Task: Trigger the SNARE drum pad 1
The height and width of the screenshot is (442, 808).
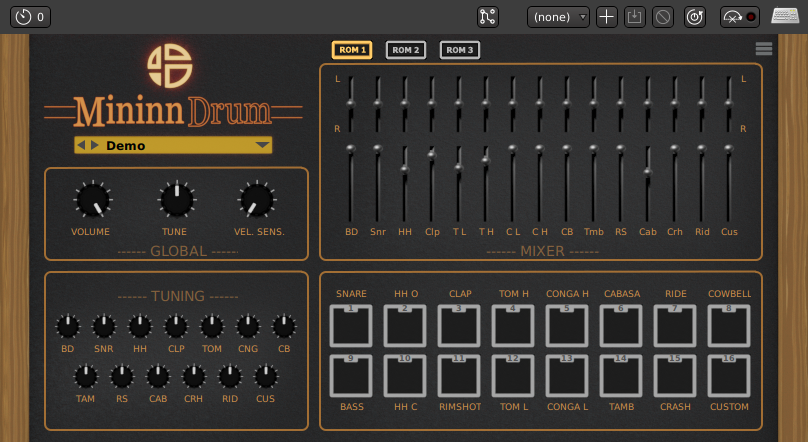Action: pos(351,326)
